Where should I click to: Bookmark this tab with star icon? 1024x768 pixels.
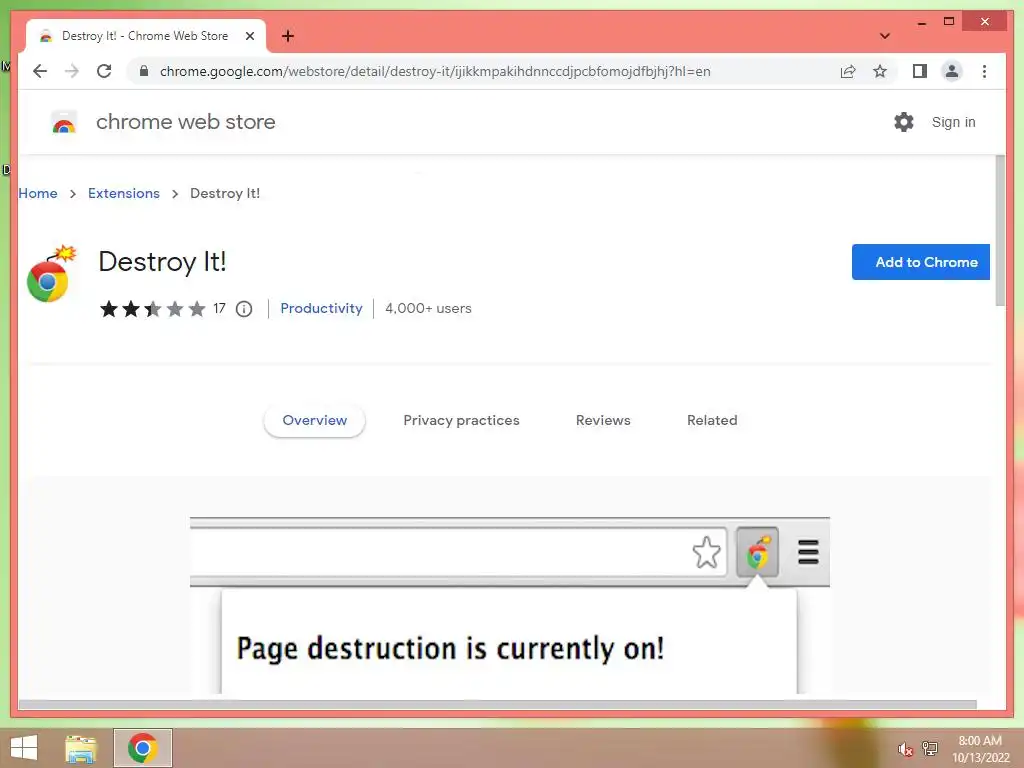(x=880, y=71)
